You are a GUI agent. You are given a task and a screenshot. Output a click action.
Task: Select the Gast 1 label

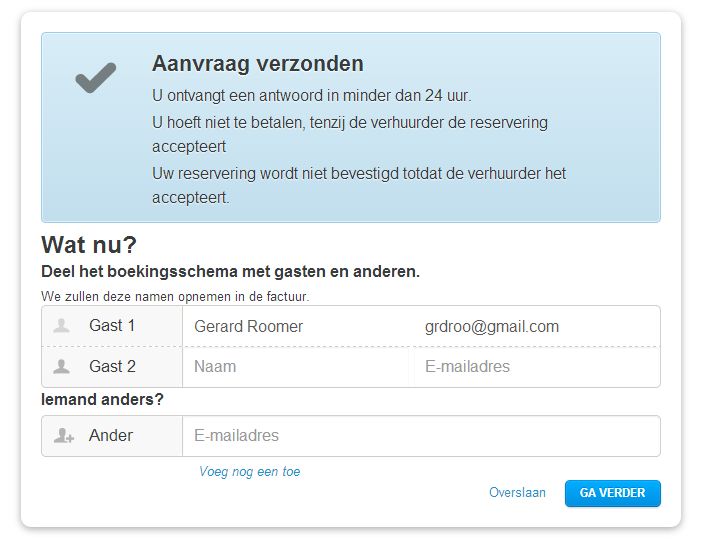pyautogui.click(x=112, y=326)
